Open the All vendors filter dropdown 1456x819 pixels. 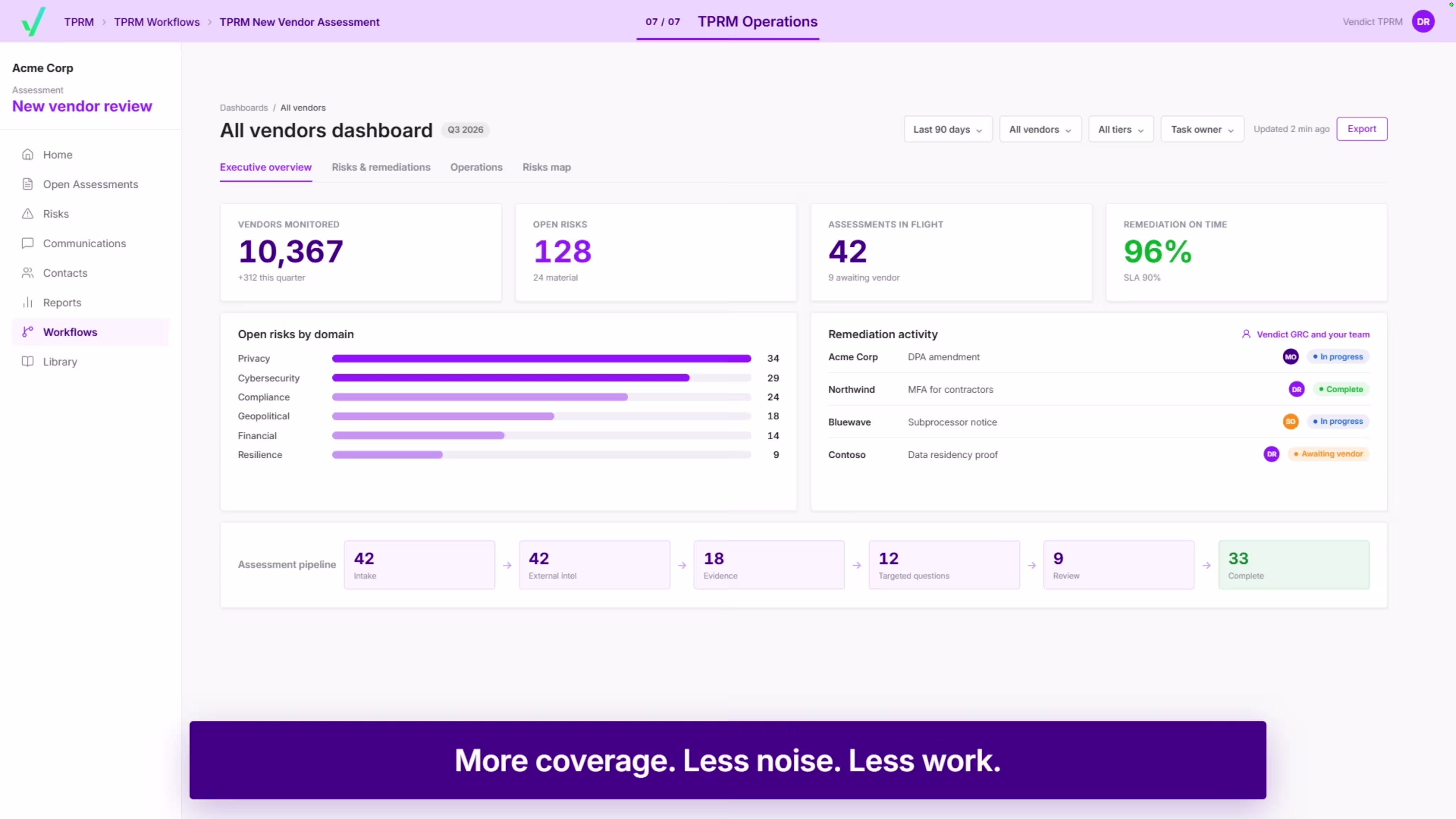pos(1040,129)
